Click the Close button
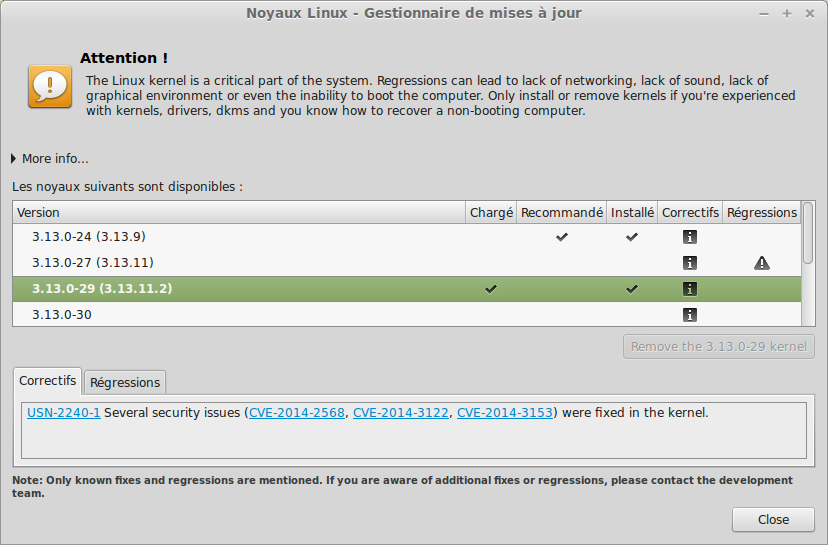The width and height of the screenshot is (828, 545). point(773,520)
